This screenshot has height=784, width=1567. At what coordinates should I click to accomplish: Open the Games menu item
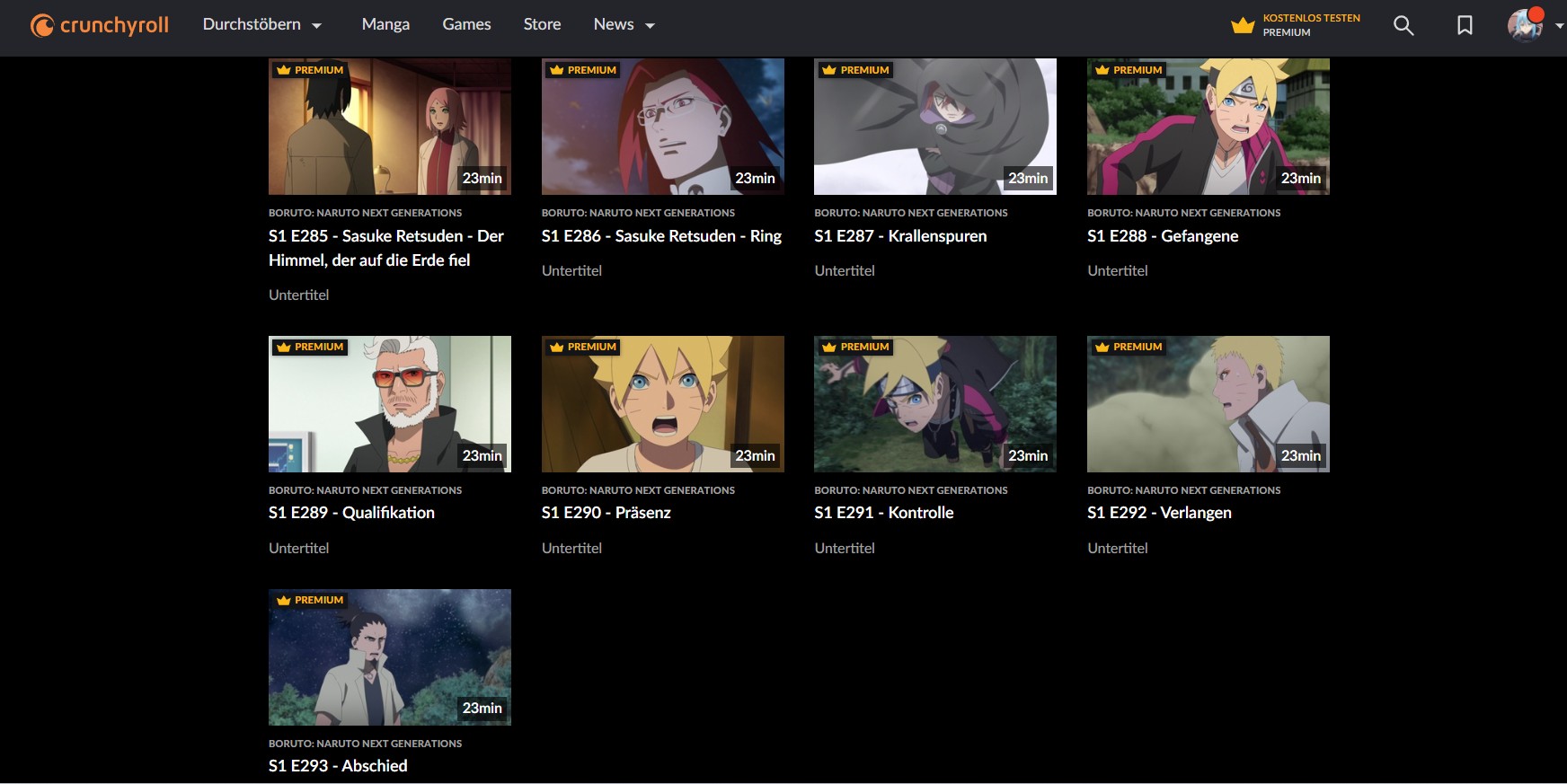point(466,25)
